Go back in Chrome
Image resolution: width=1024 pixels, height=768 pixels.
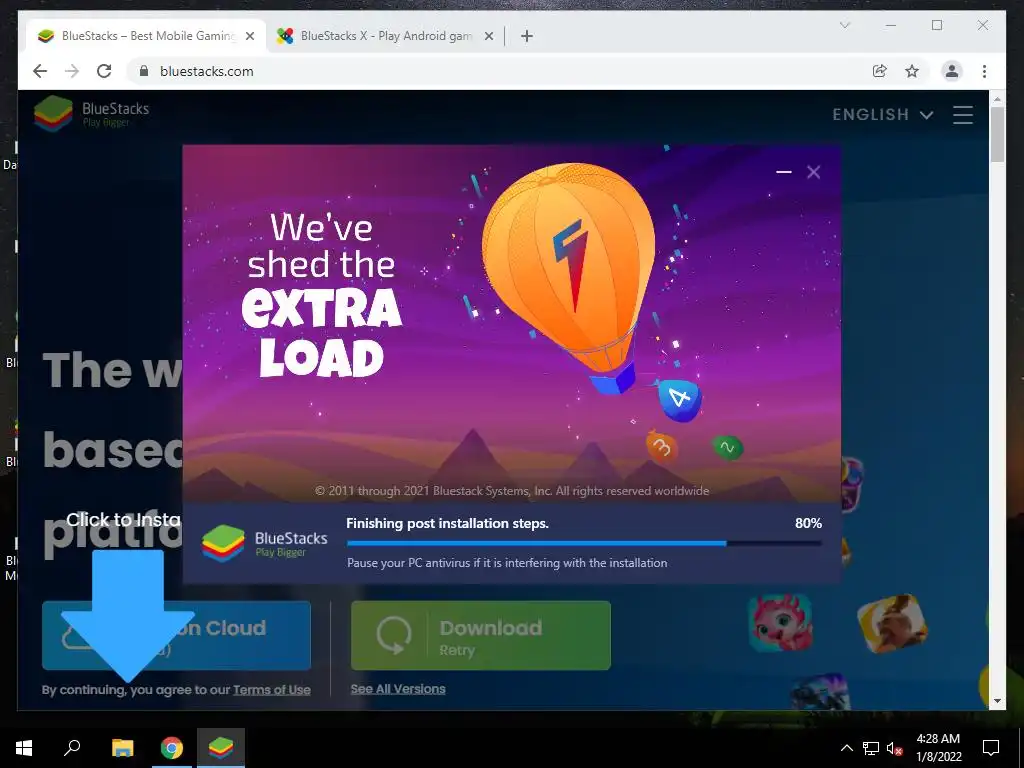coord(40,71)
